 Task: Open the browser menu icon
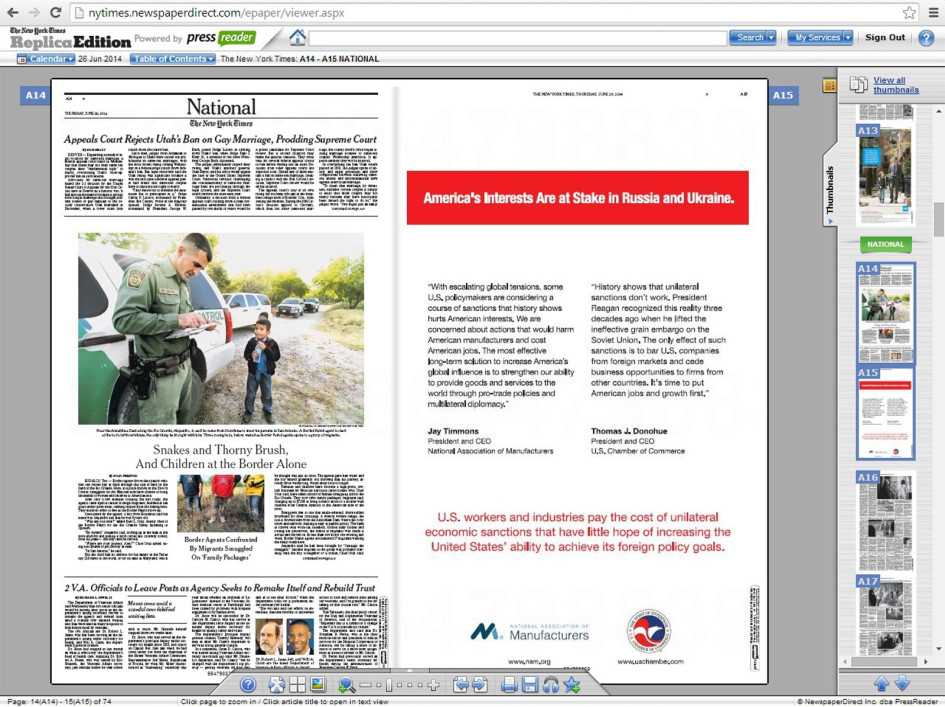click(x=933, y=12)
